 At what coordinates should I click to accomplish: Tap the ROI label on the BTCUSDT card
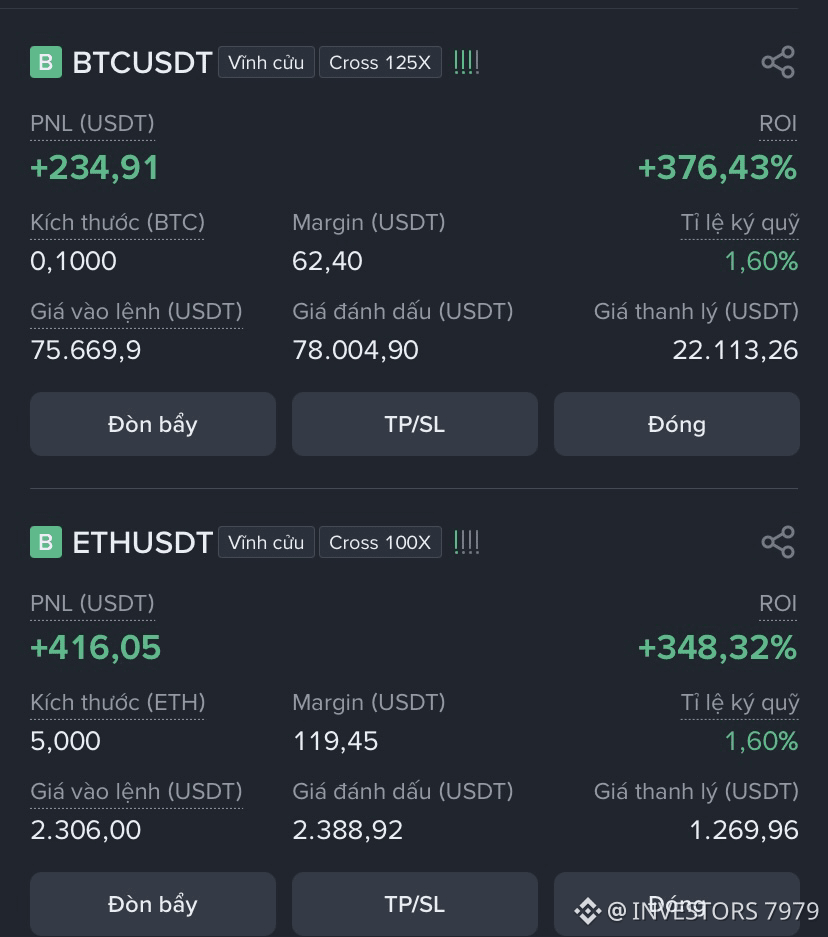[x=778, y=124]
